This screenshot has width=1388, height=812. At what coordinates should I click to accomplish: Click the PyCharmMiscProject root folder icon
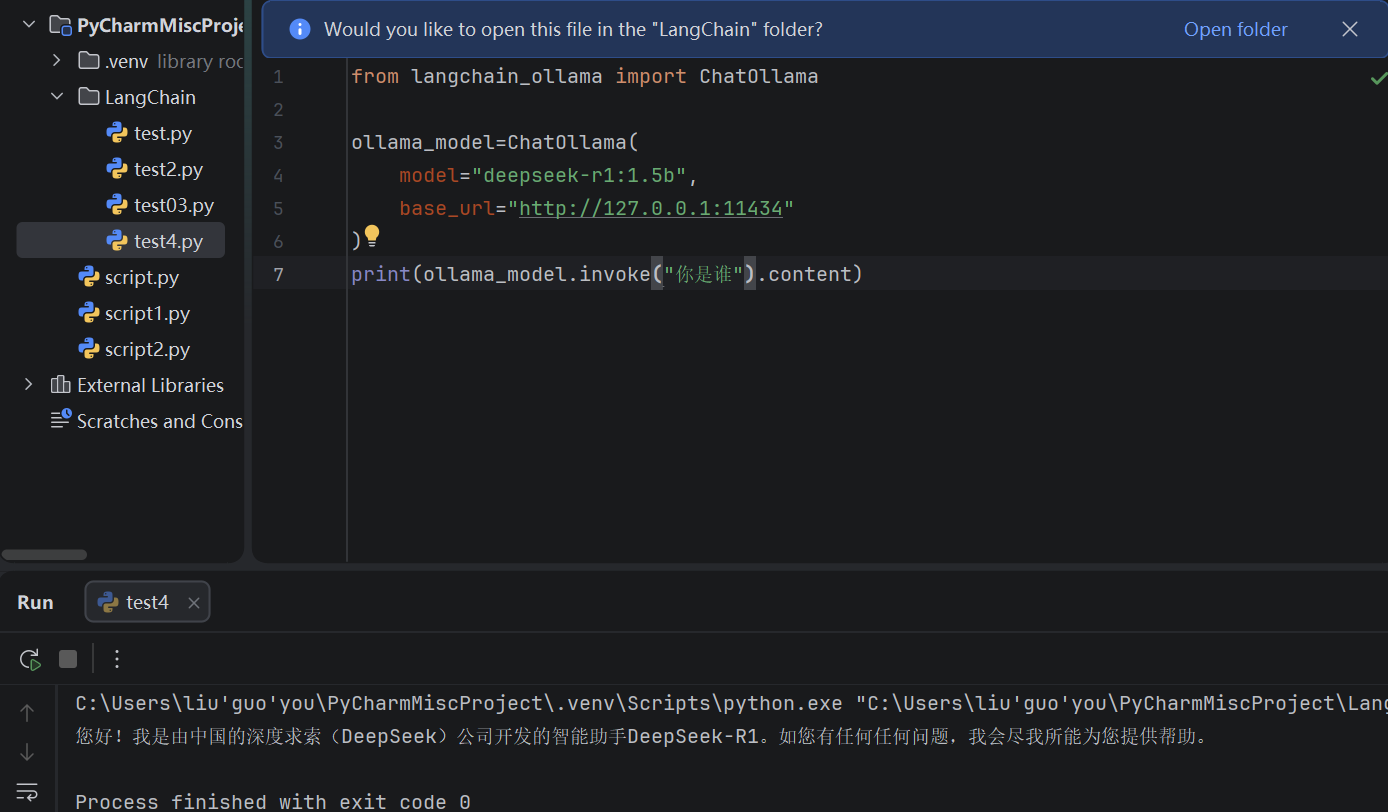(x=61, y=25)
